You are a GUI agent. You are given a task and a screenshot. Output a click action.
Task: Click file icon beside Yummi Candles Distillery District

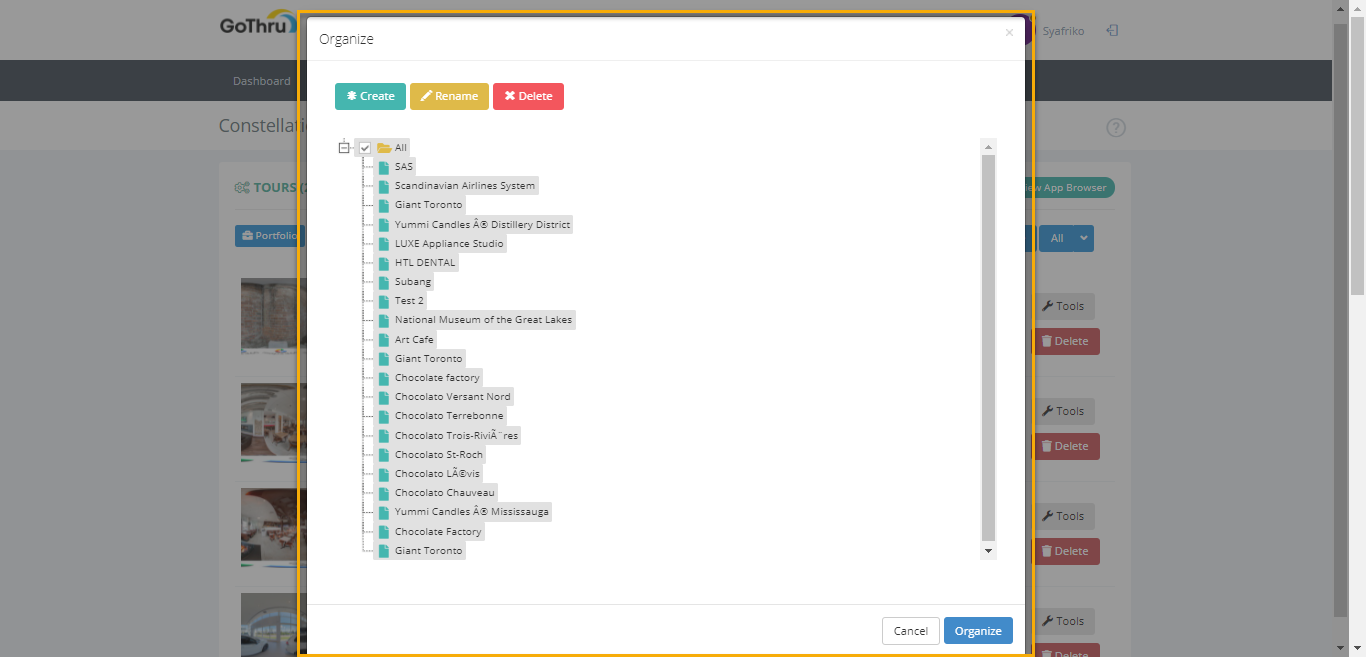[x=384, y=224]
